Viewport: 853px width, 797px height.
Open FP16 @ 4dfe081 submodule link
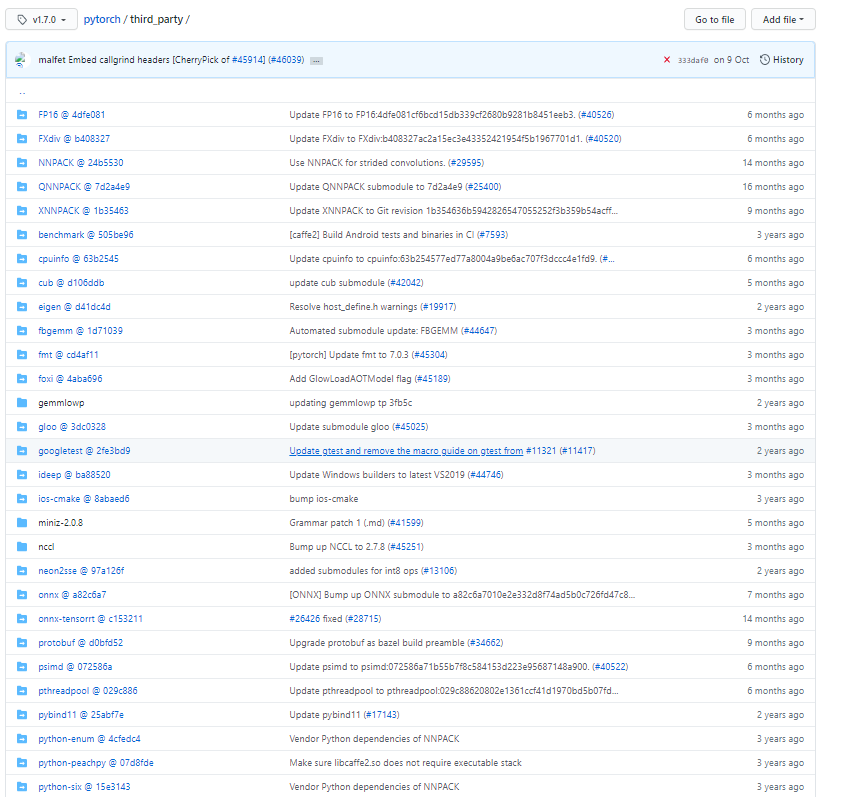click(x=71, y=115)
